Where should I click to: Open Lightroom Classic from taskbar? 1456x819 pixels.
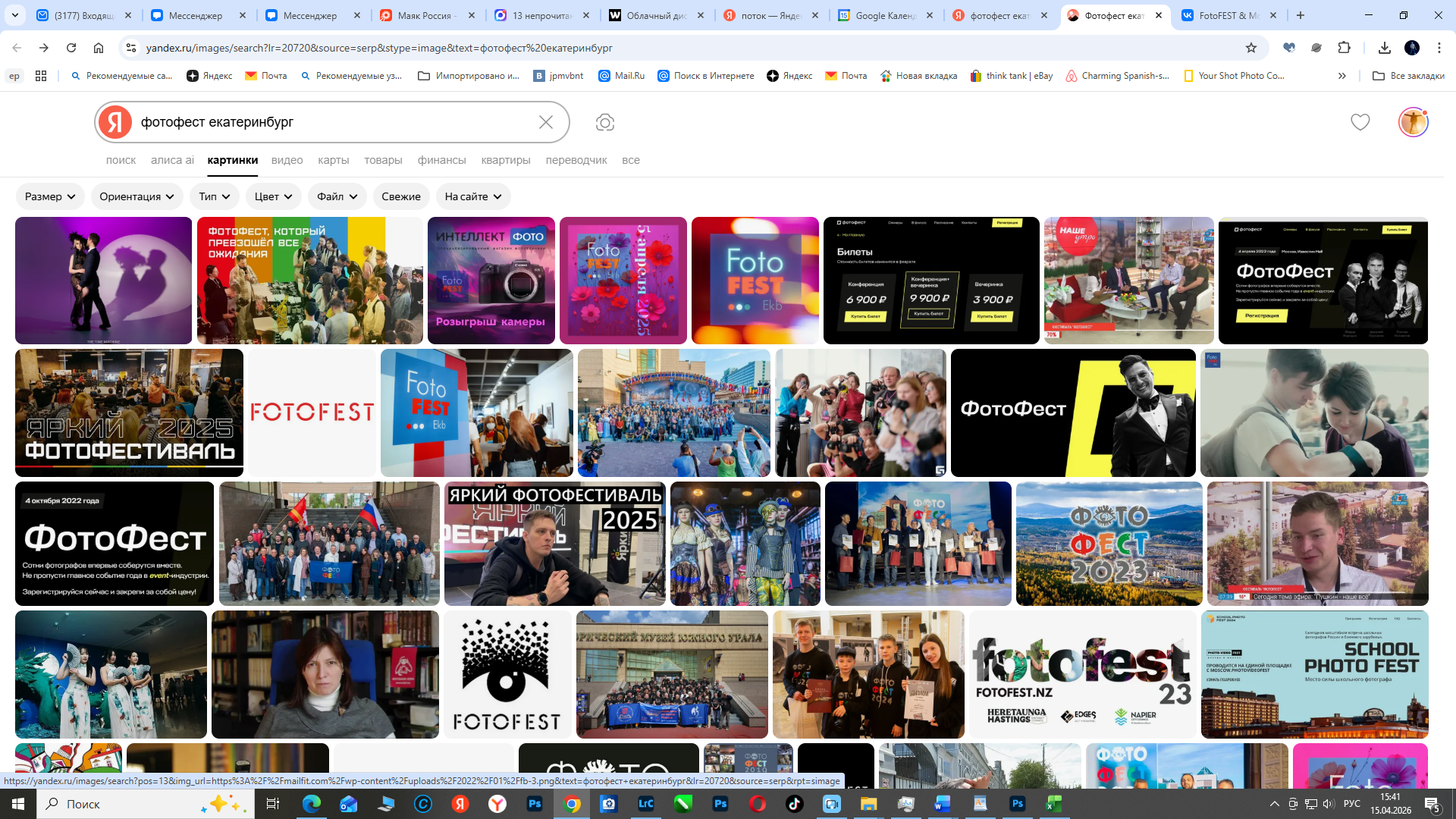[x=646, y=804]
